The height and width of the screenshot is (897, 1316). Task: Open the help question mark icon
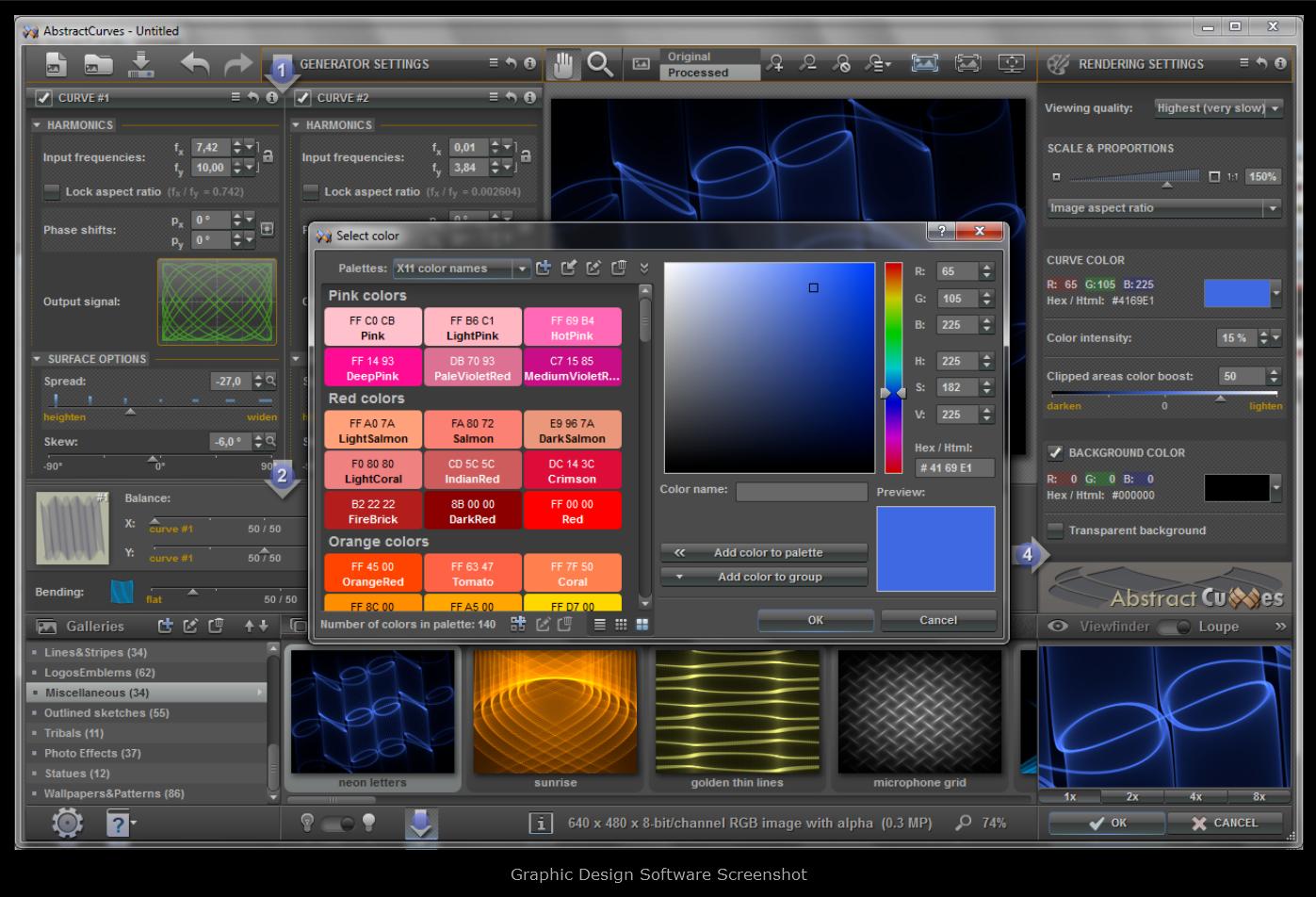pyautogui.click(x=118, y=824)
